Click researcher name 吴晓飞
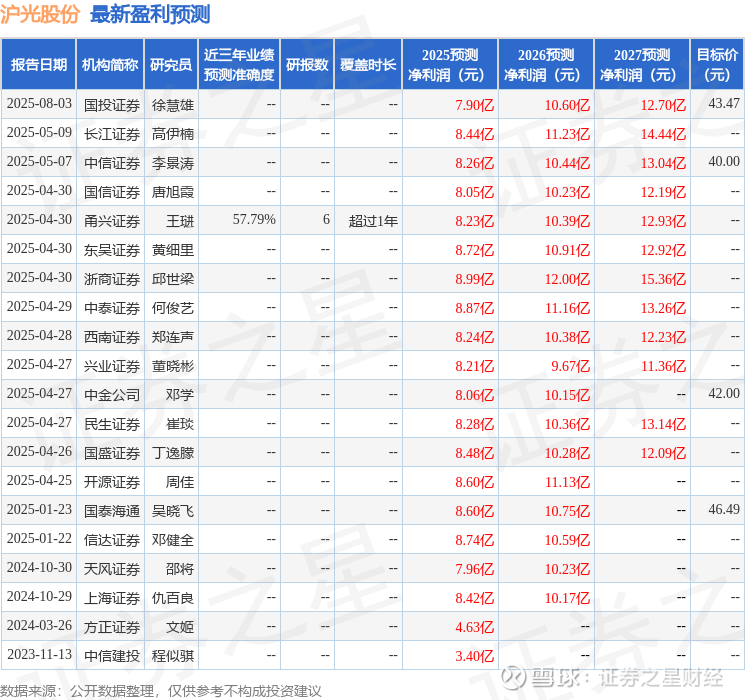 [172, 511]
